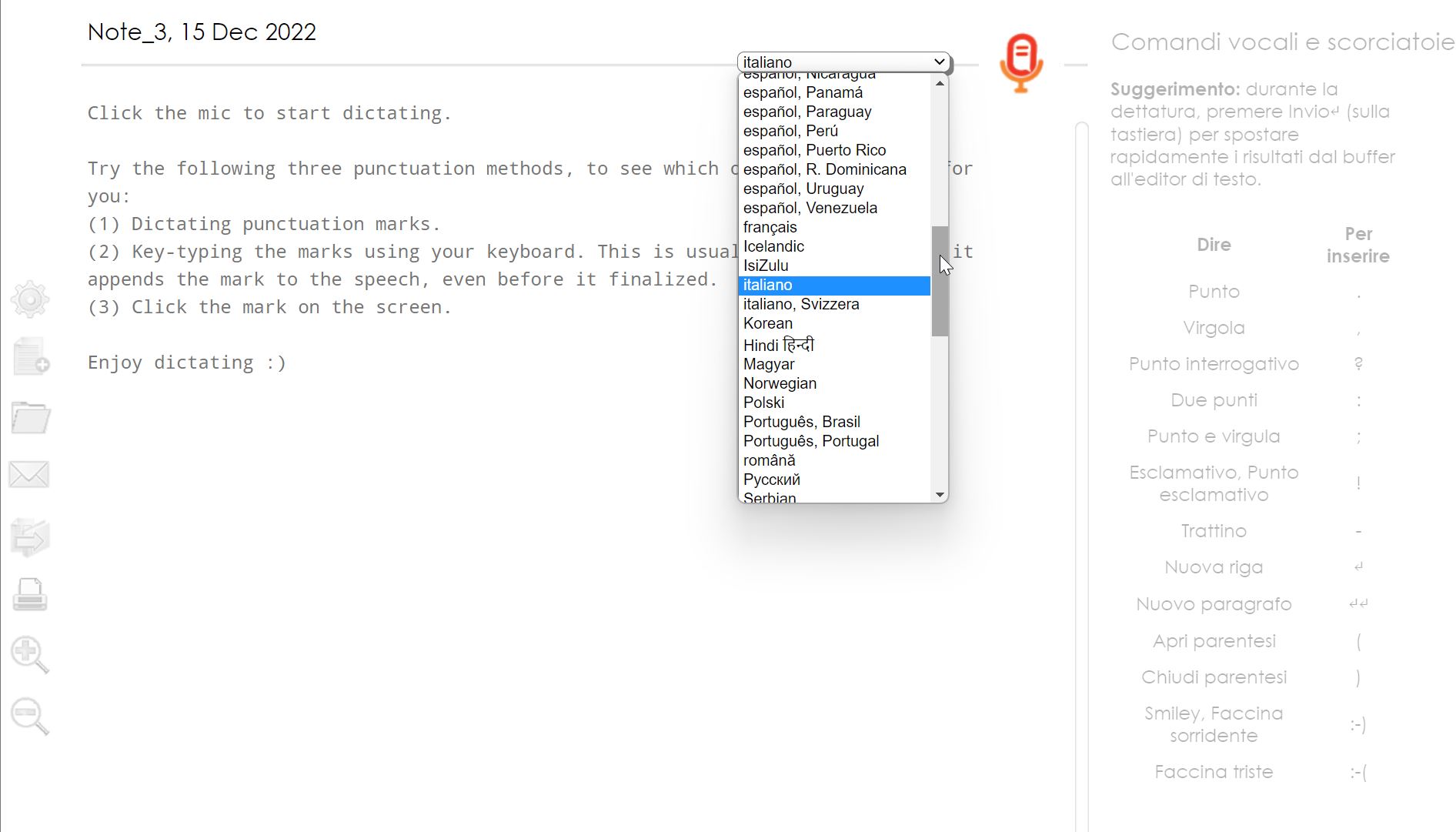Create a new note with plus icon

point(31,356)
